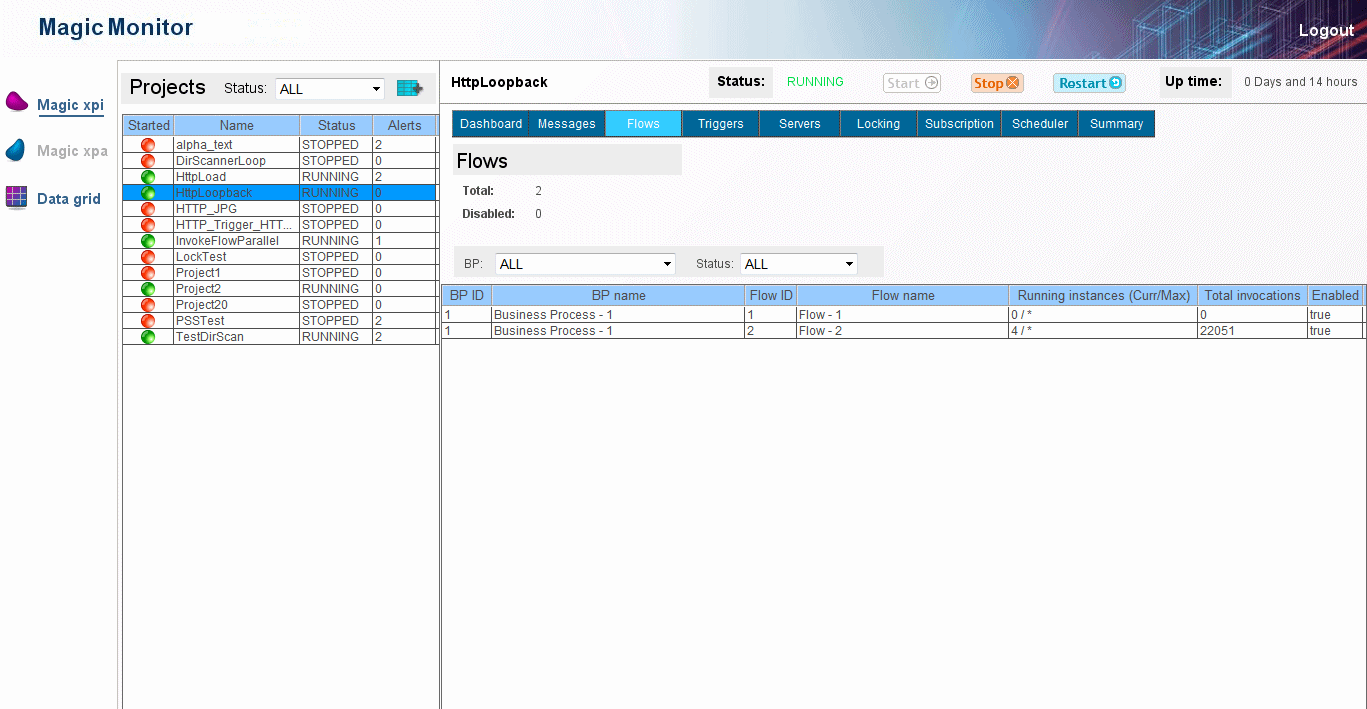Sort projects by Alerts column
This screenshot has width=1367, height=709.
pos(405,125)
